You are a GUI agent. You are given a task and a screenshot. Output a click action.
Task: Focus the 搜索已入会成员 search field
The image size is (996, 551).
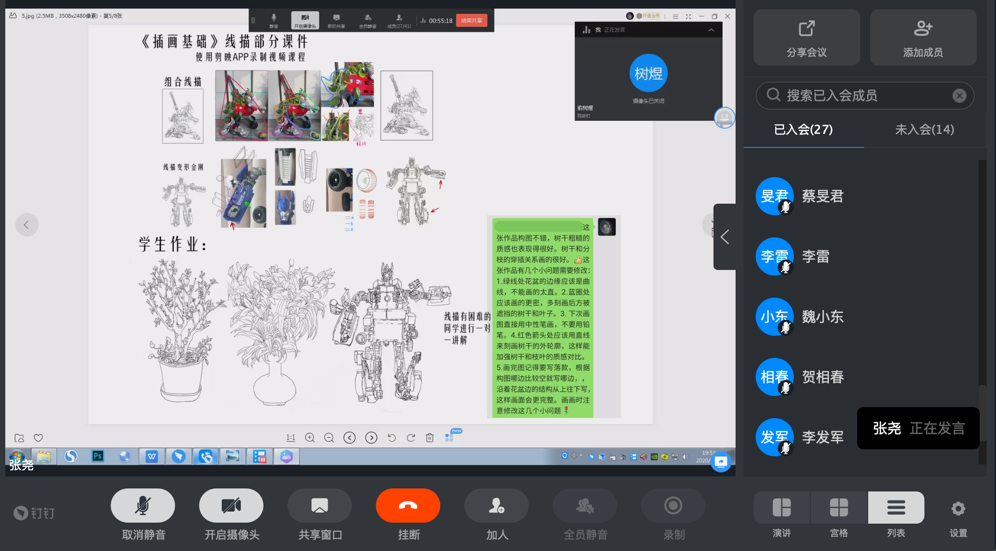[865, 95]
